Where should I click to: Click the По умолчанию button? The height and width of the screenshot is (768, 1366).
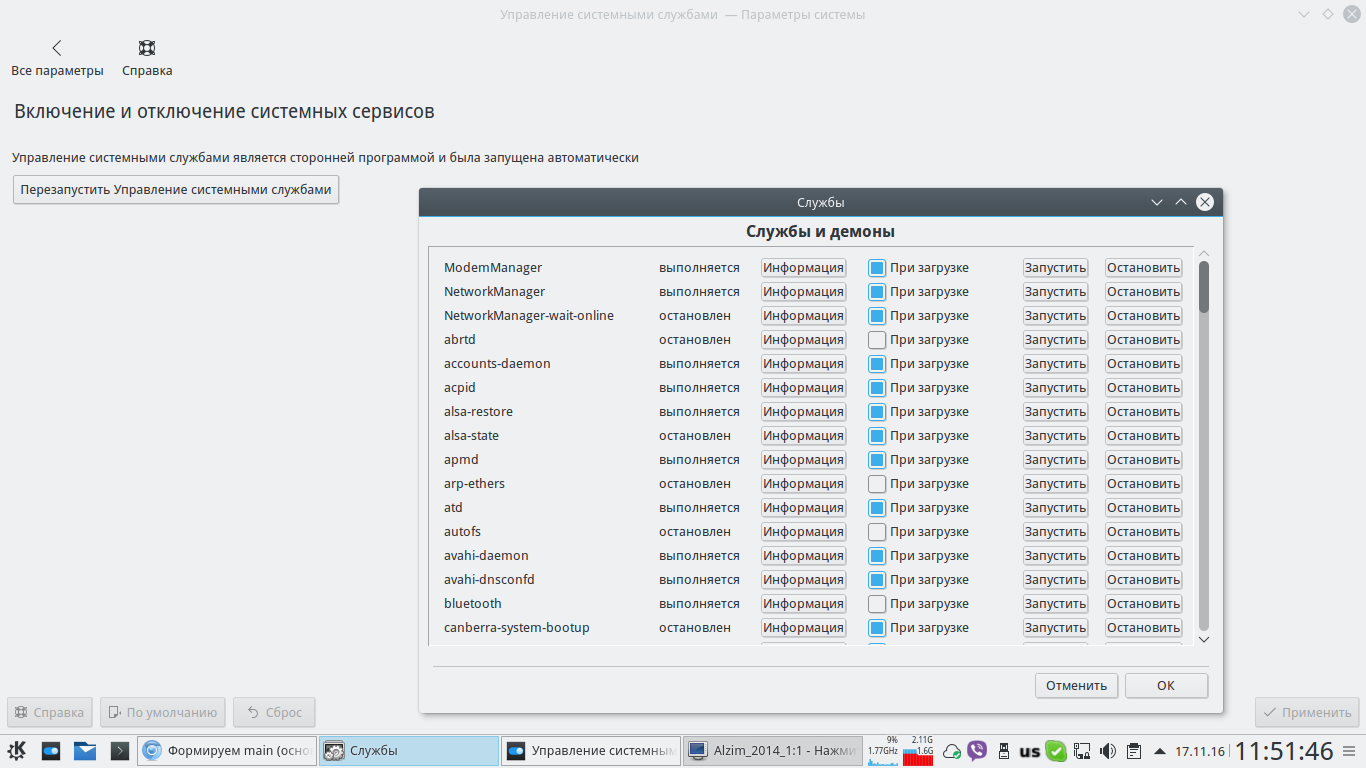coord(162,712)
